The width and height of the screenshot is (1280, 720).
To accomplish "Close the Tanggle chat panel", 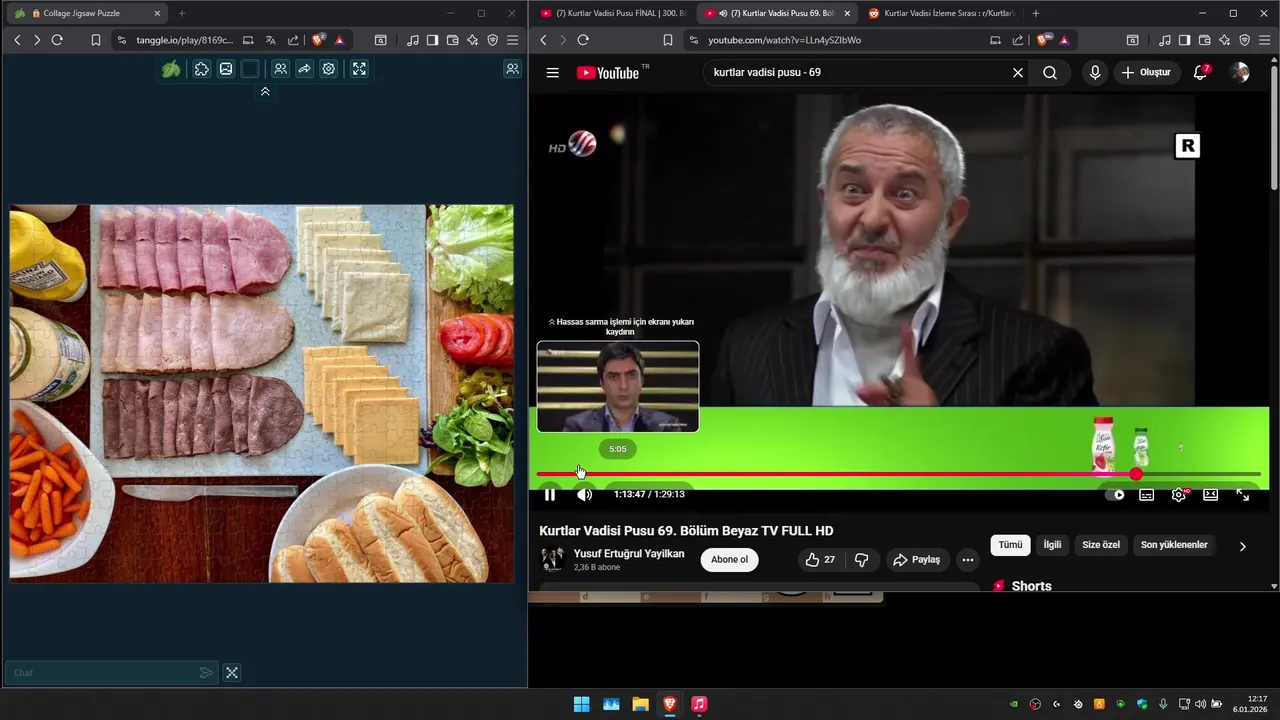I will click(232, 673).
